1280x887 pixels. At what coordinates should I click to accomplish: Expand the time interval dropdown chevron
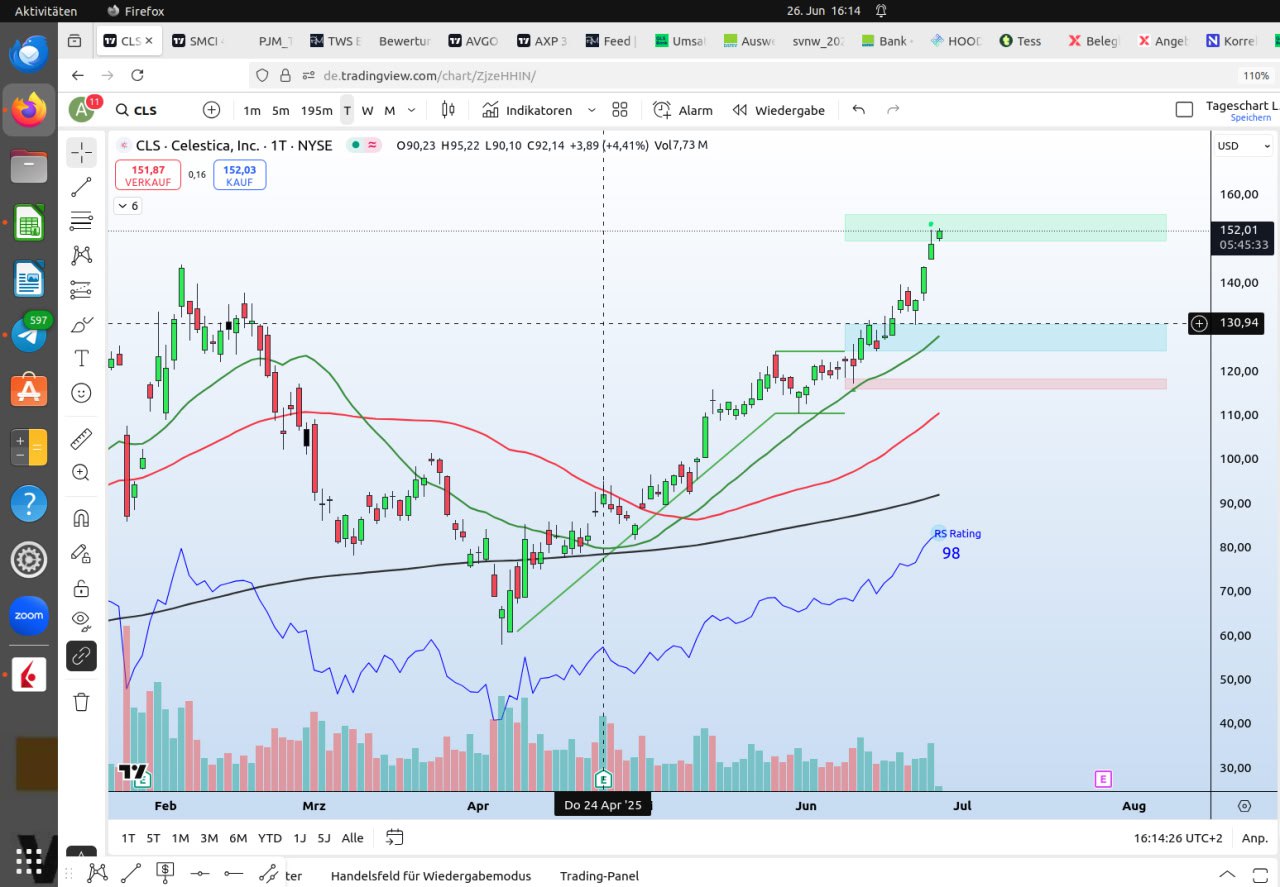coord(410,110)
